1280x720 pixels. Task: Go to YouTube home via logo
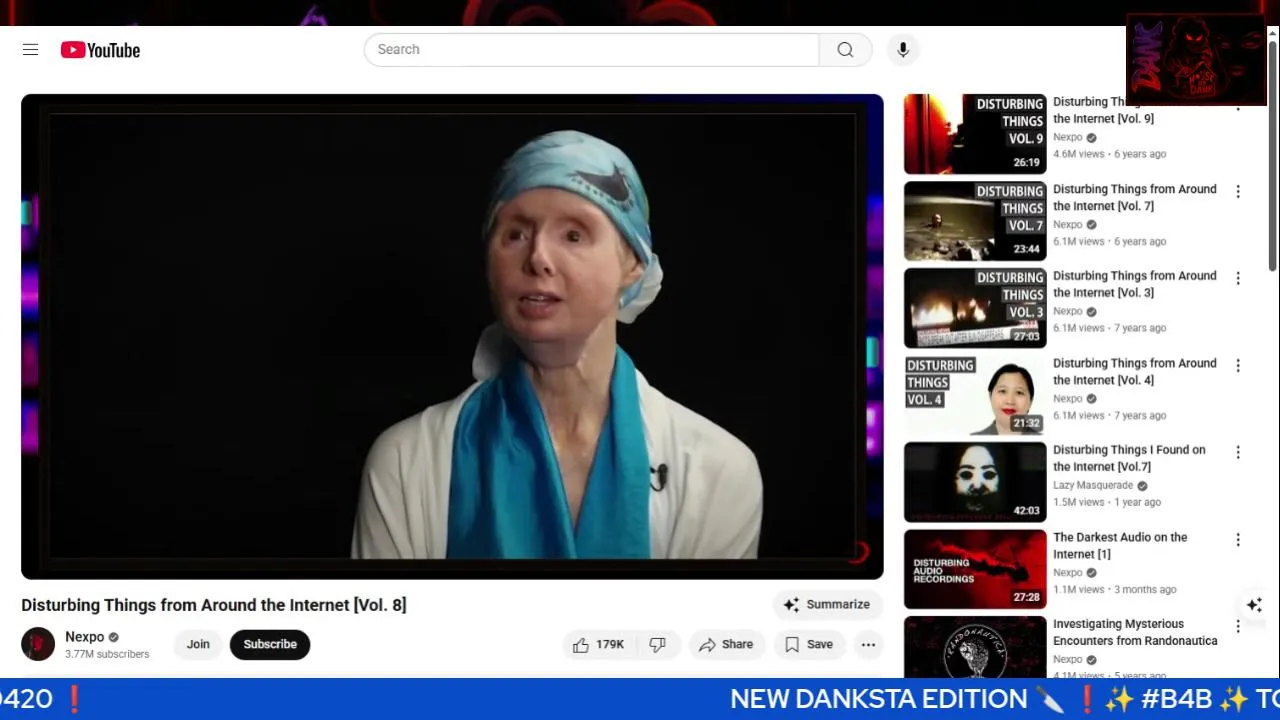tap(100, 50)
